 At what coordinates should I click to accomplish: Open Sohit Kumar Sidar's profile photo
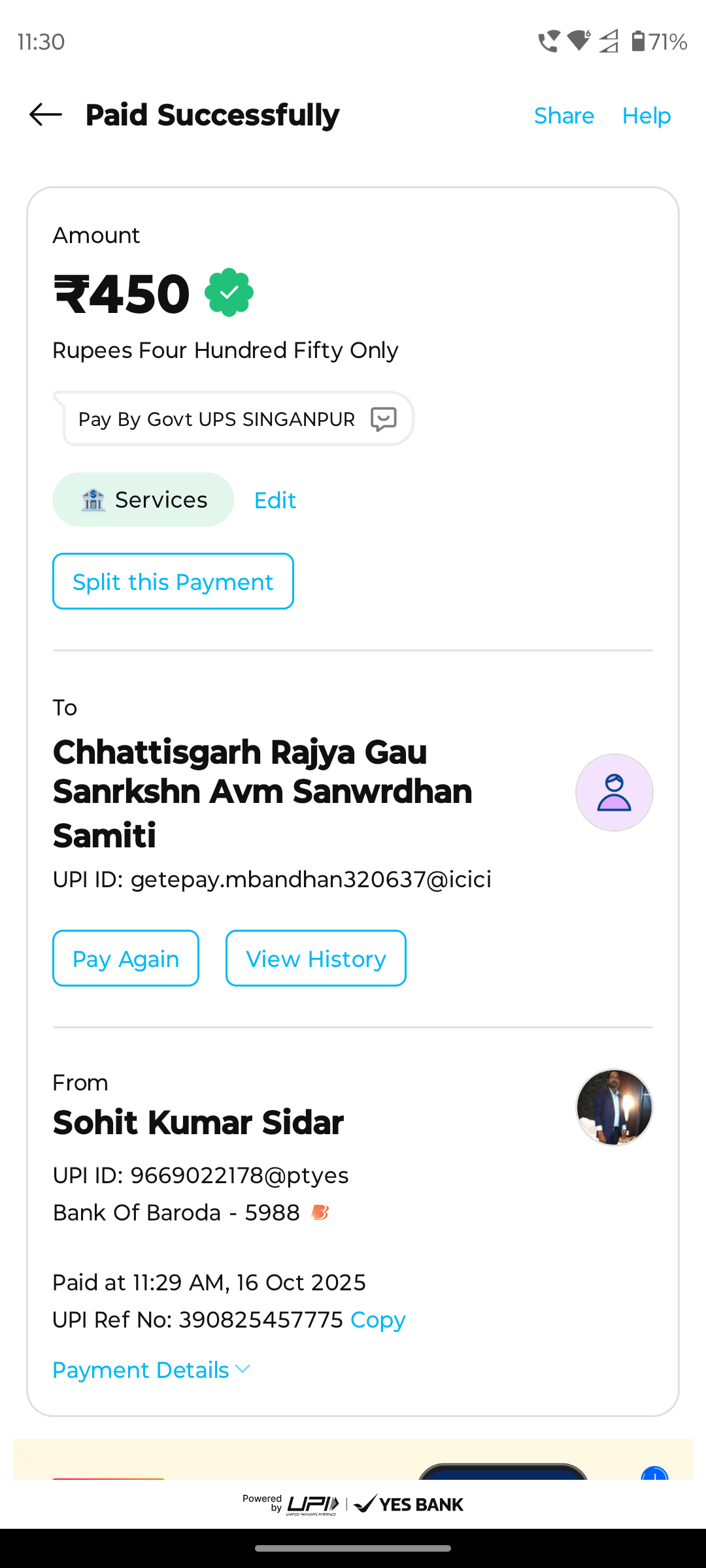pyautogui.click(x=614, y=1107)
